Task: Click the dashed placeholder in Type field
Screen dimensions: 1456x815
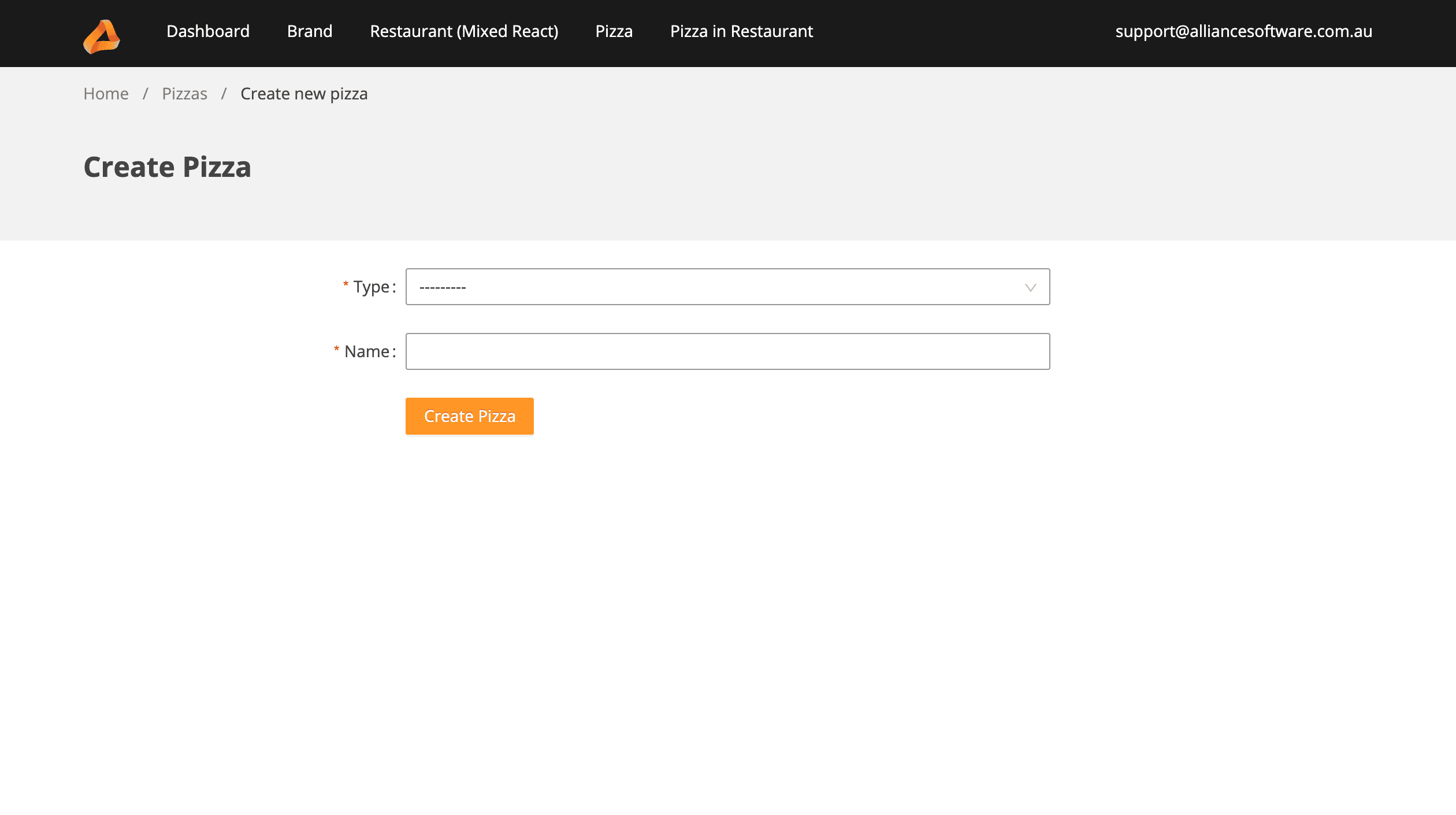Action: (443, 287)
